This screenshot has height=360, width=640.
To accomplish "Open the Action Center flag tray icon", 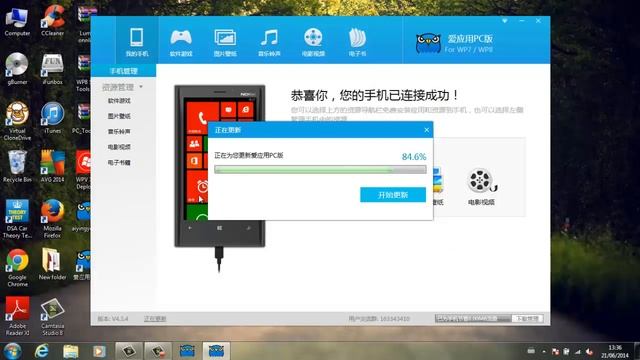I will (x=556, y=351).
